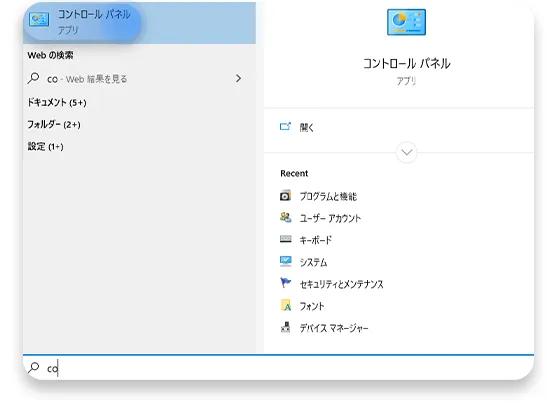Open recent フォント item
560x404 pixels.
tap(312, 306)
